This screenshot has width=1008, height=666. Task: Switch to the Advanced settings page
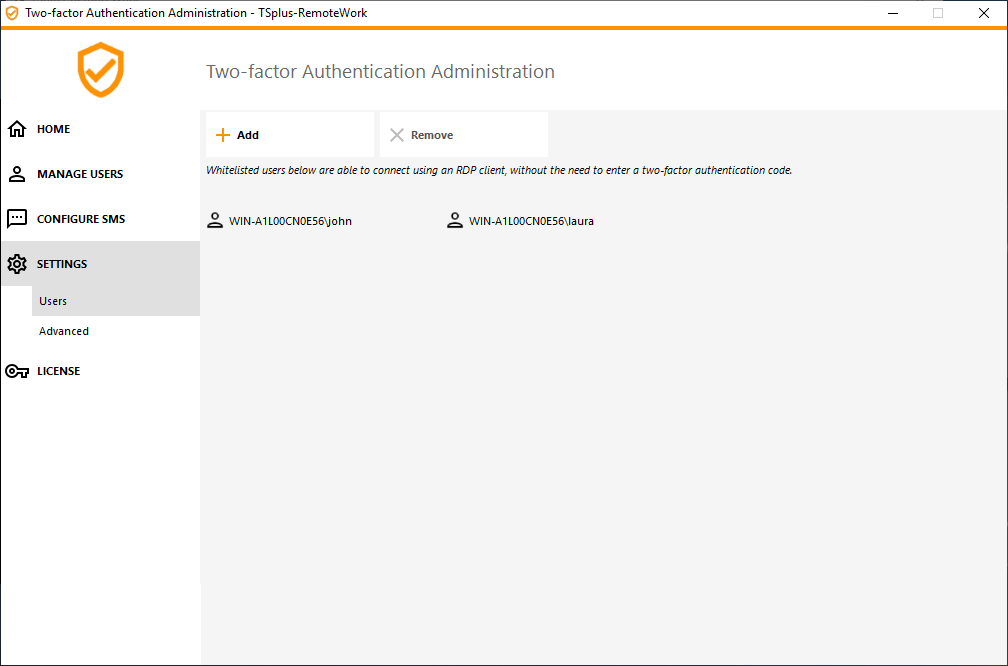tap(63, 330)
